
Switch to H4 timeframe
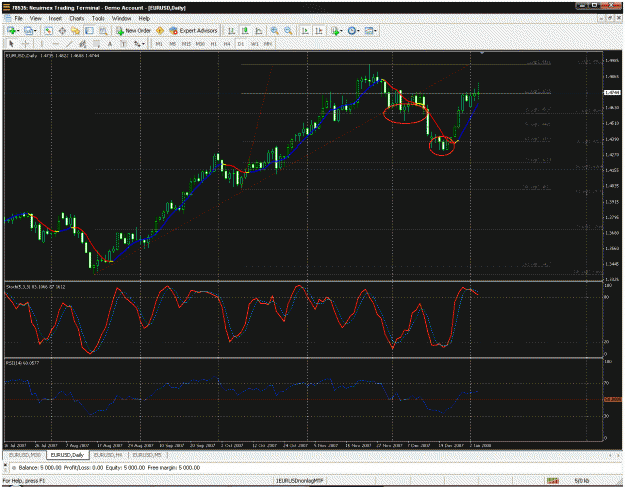point(227,44)
